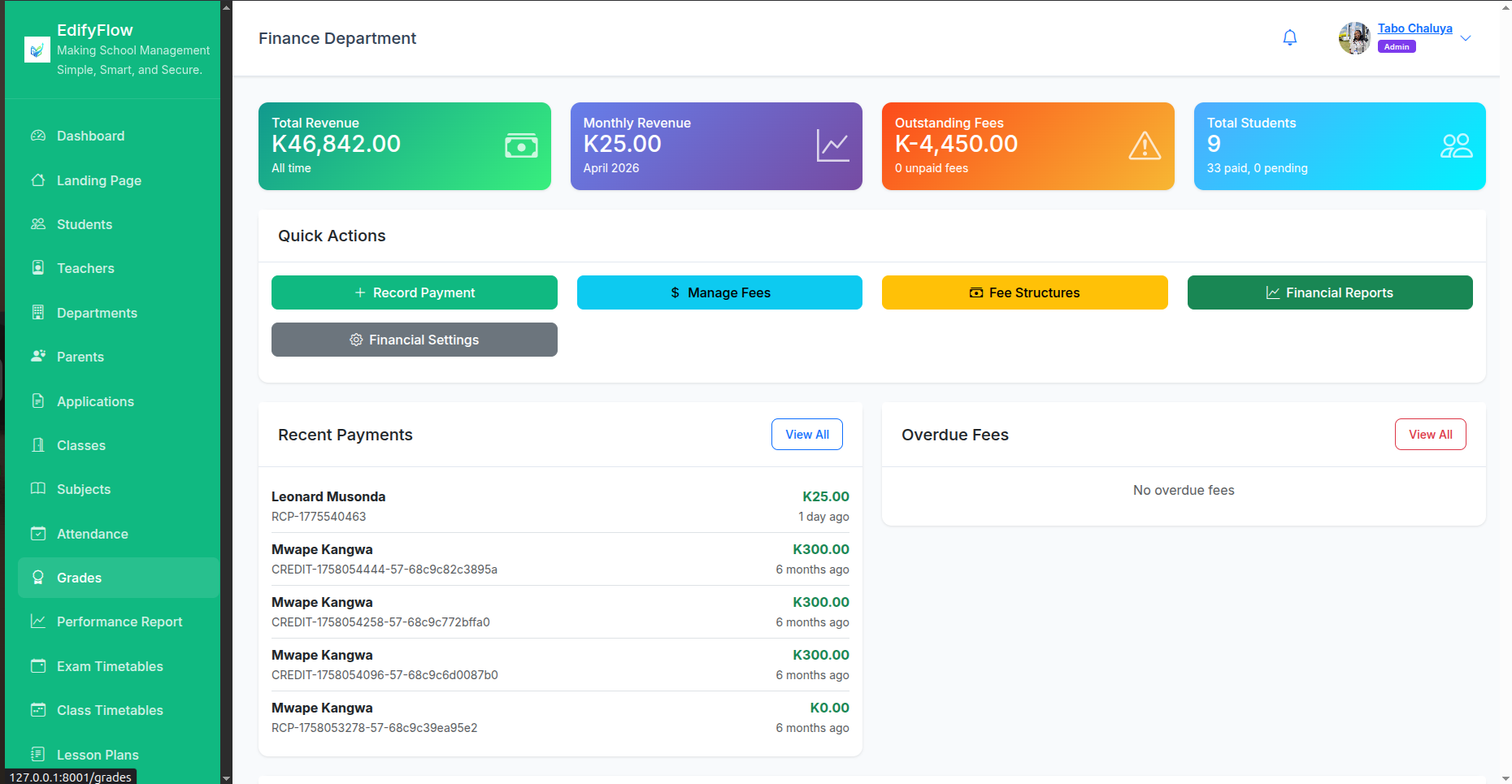Expand the user account dropdown chevron
Viewport: 1512px width, 784px height.
click(x=1466, y=38)
